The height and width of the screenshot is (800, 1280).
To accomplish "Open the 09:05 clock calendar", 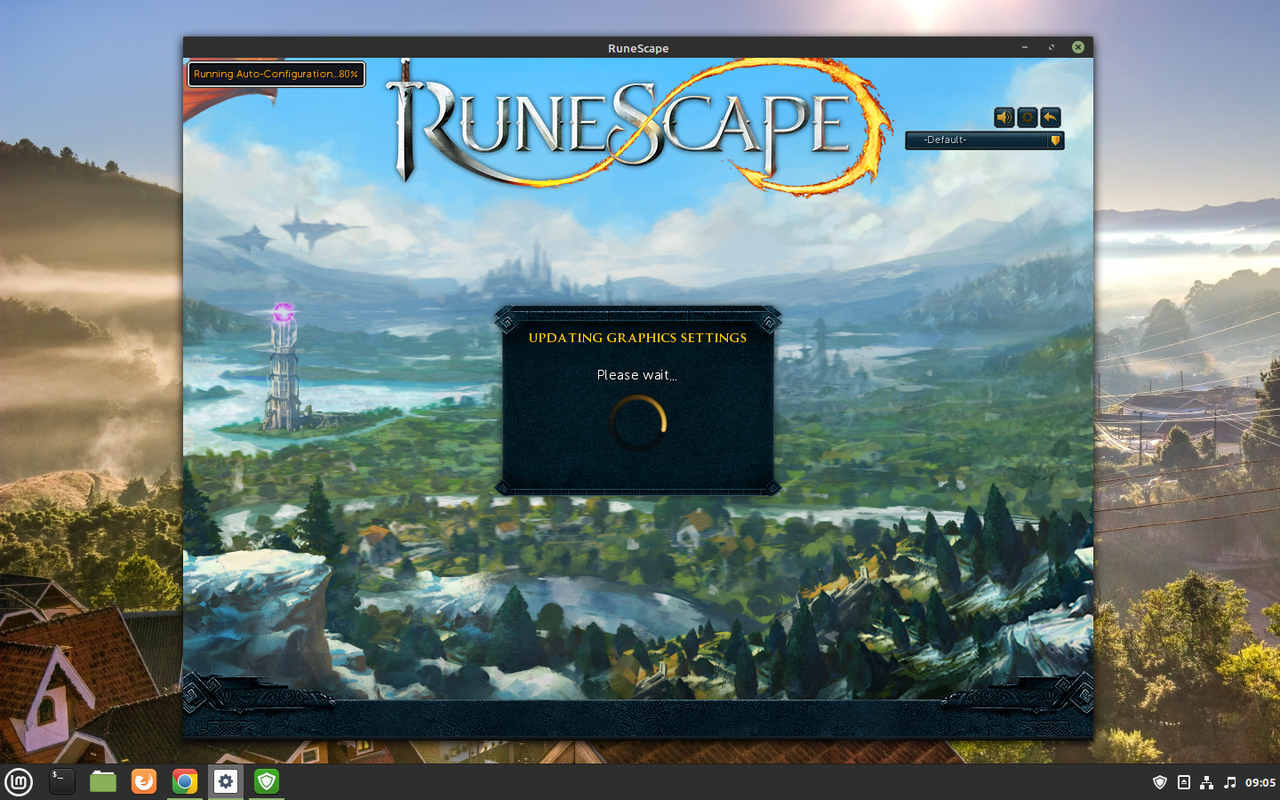I will (x=1260, y=782).
